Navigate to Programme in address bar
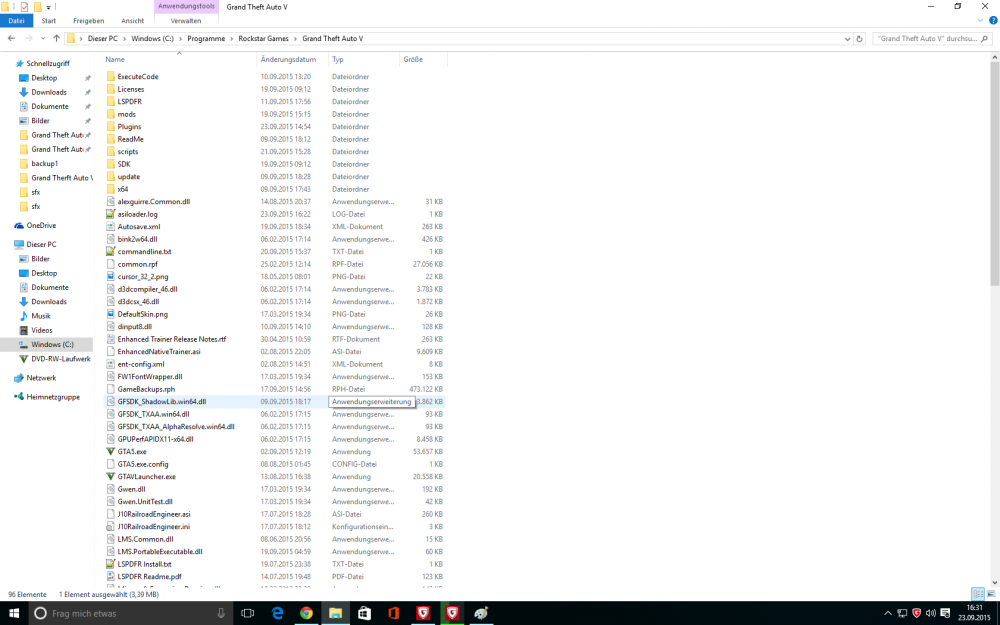 point(206,38)
